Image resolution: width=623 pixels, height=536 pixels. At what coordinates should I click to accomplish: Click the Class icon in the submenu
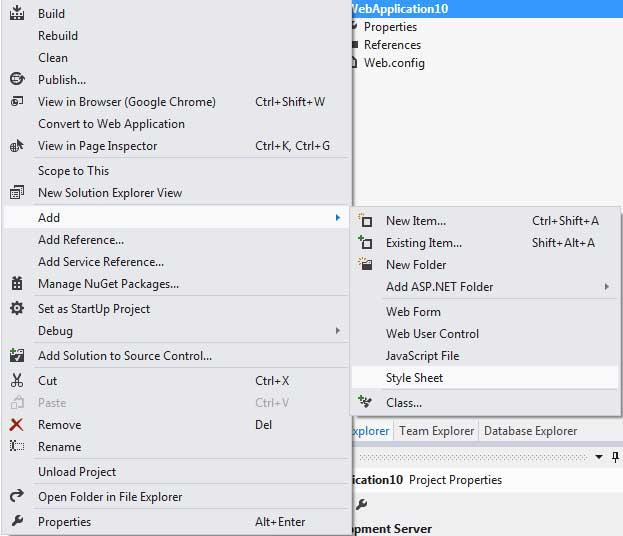[365, 402]
